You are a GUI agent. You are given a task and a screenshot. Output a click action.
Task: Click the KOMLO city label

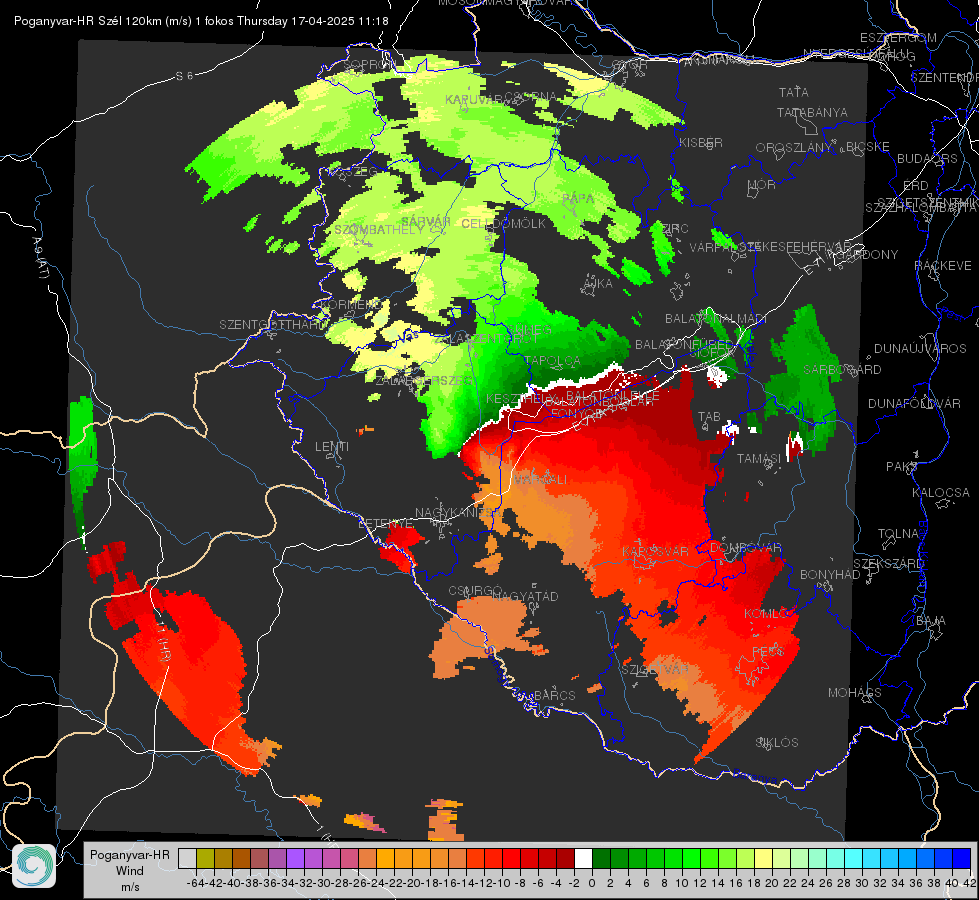(x=766, y=614)
